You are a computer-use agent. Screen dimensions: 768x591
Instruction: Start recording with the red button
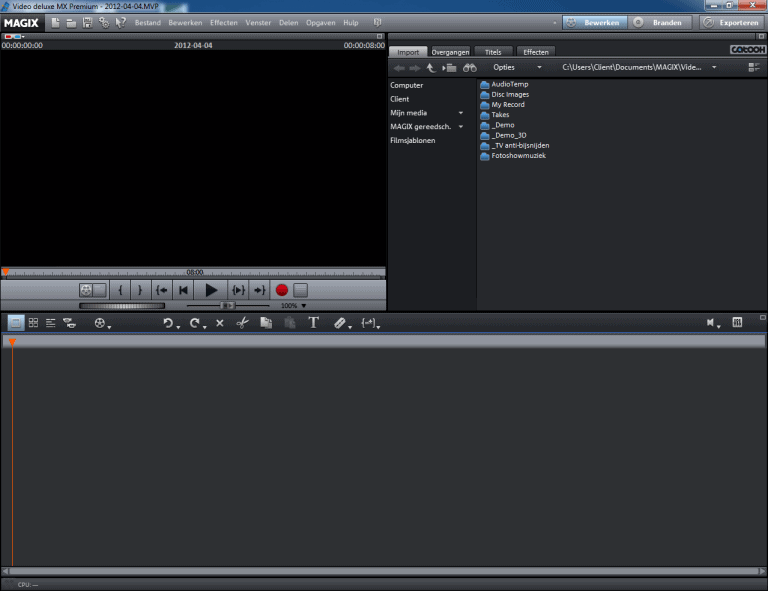pos(282,290)
